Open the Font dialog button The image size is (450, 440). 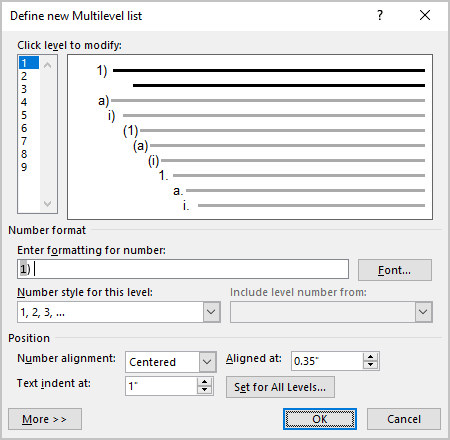(395, 270)
